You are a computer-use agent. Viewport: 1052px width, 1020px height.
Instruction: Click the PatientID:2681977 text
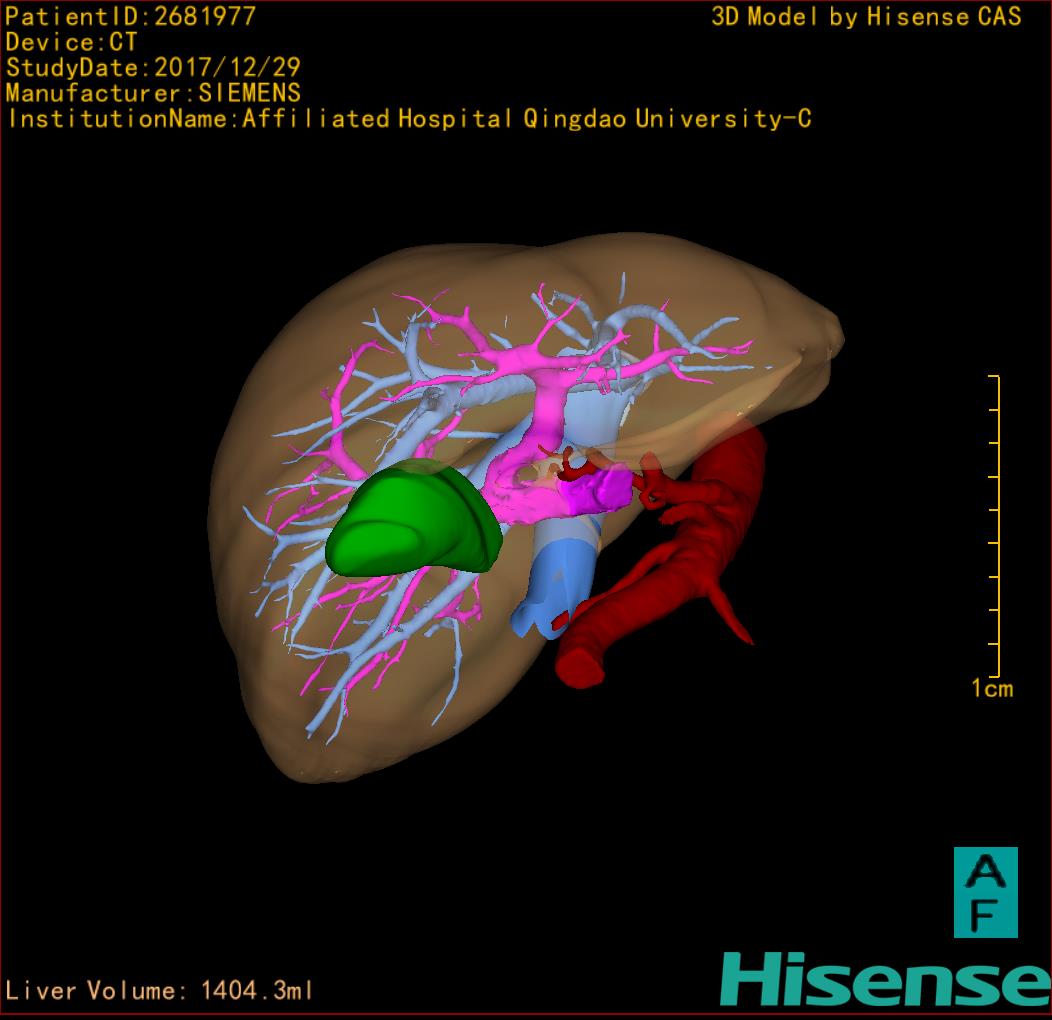[x=131, y=16]
